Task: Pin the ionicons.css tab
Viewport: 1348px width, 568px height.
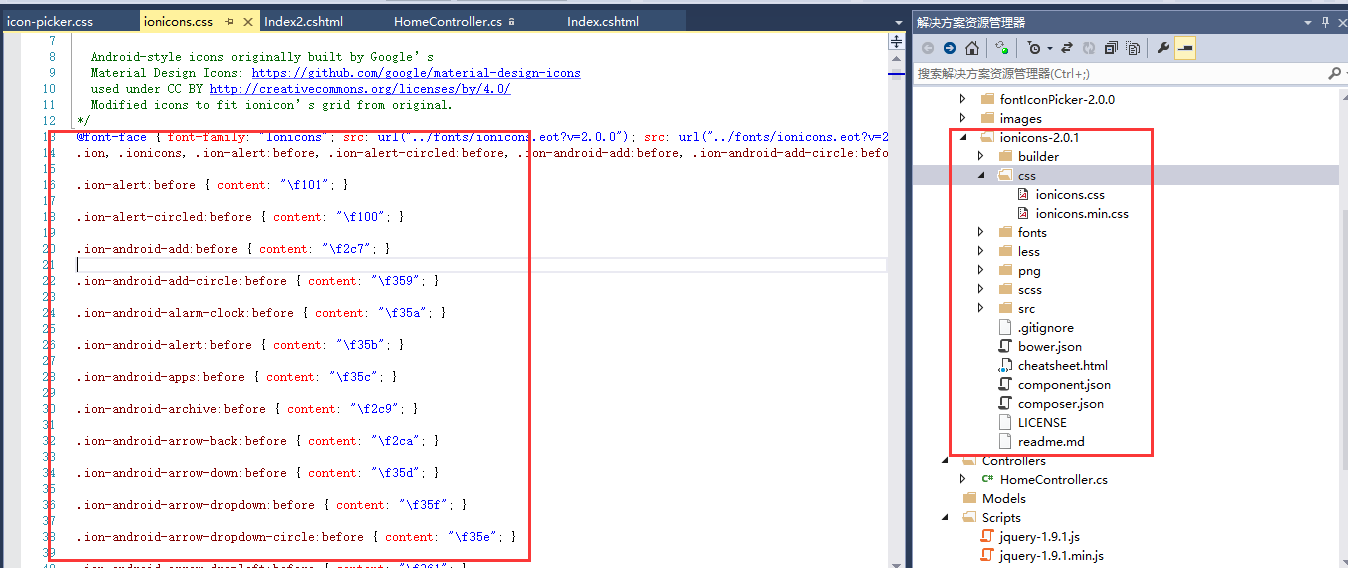Action: point(229,21)
